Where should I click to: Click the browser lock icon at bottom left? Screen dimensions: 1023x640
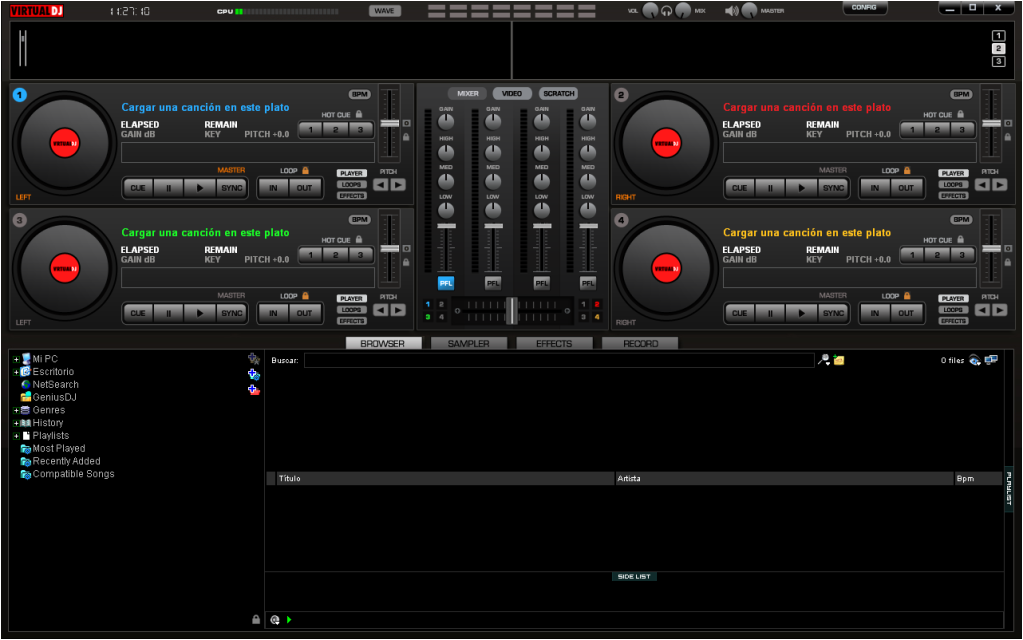256,620
